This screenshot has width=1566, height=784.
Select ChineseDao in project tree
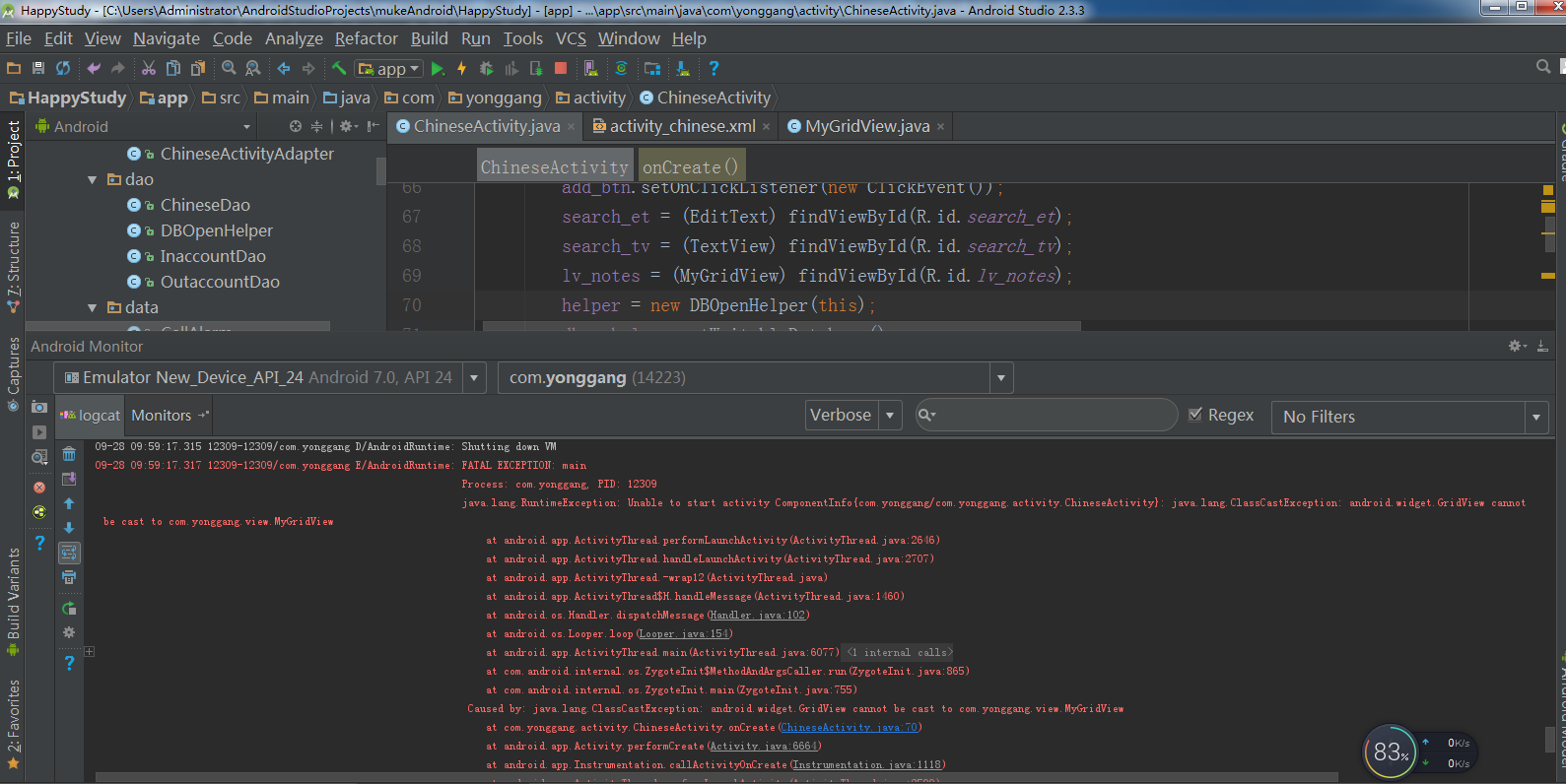click(205, 205)
